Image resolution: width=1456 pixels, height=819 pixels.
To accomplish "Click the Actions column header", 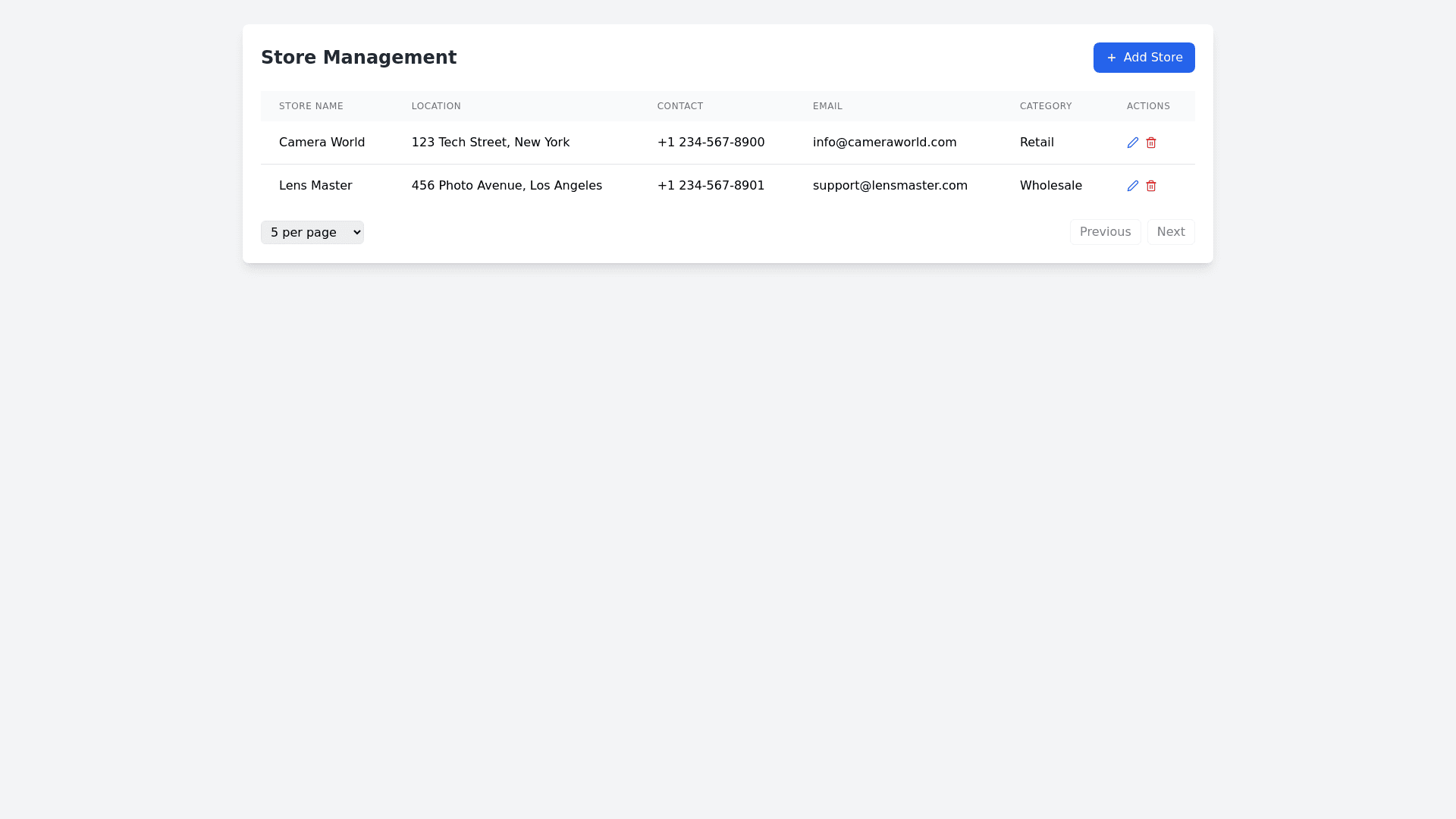I will point(1147,106).
